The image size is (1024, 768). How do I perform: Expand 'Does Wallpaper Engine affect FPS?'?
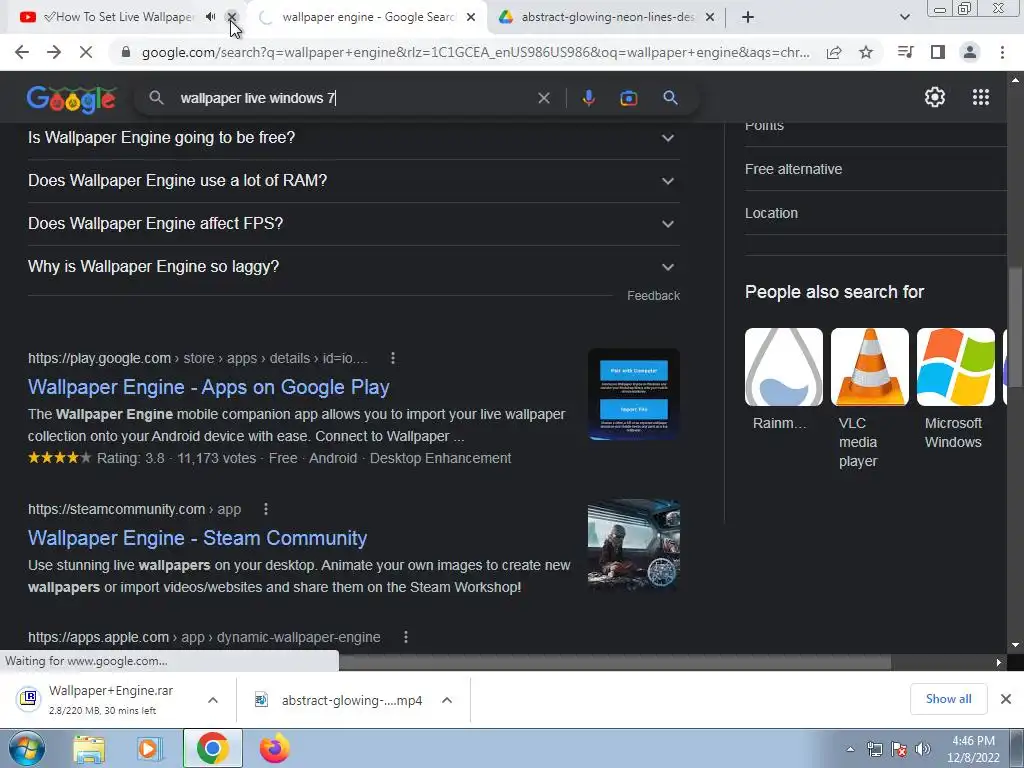pos(354,224)
